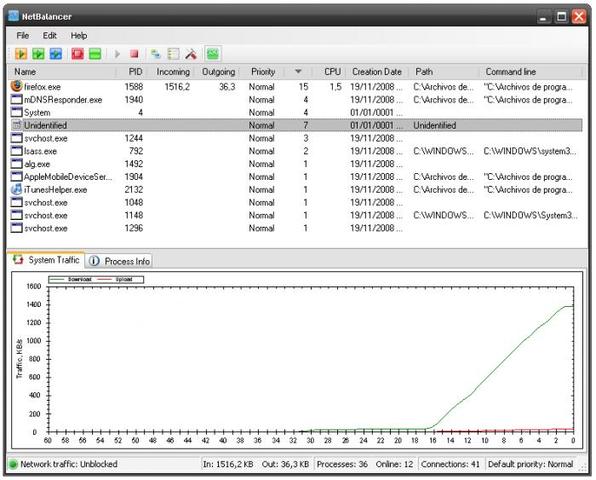This screenshot has height=480, width=596.
Task: Open settings via the hammer tools icon
Action: (x=191, y=54)
